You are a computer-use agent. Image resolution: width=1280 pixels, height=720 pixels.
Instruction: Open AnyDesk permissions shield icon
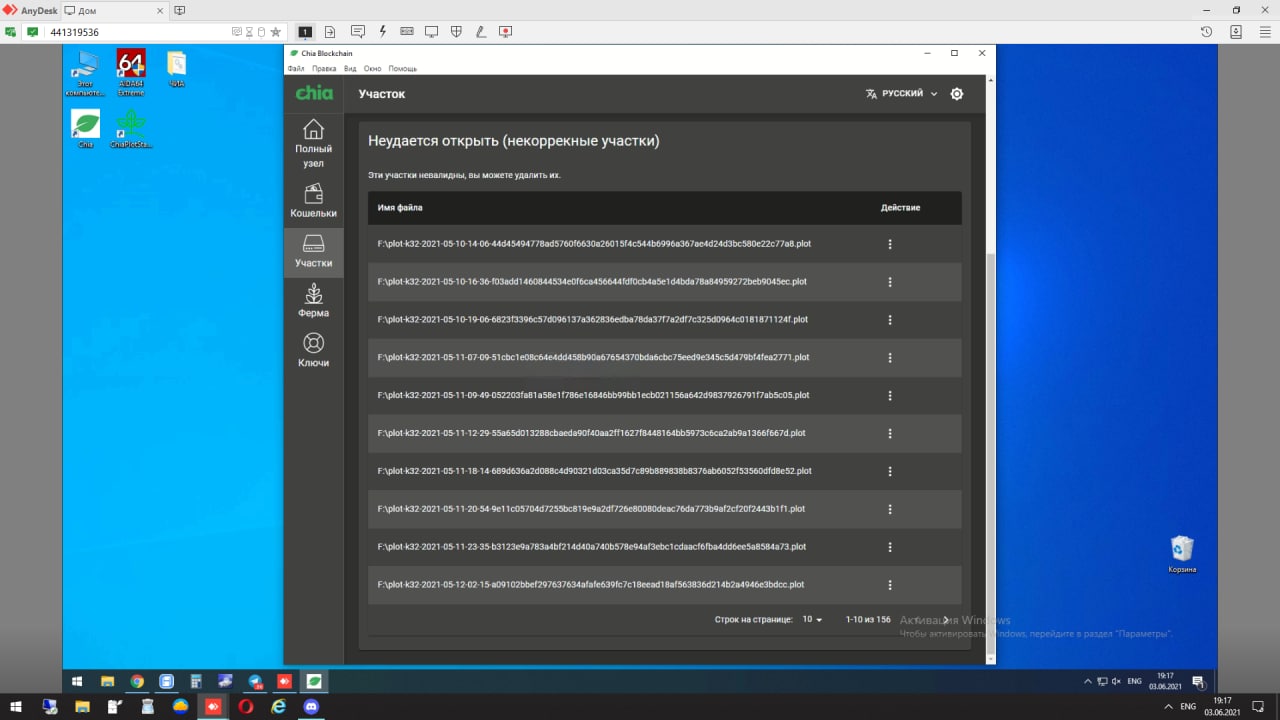coord(457,32)
